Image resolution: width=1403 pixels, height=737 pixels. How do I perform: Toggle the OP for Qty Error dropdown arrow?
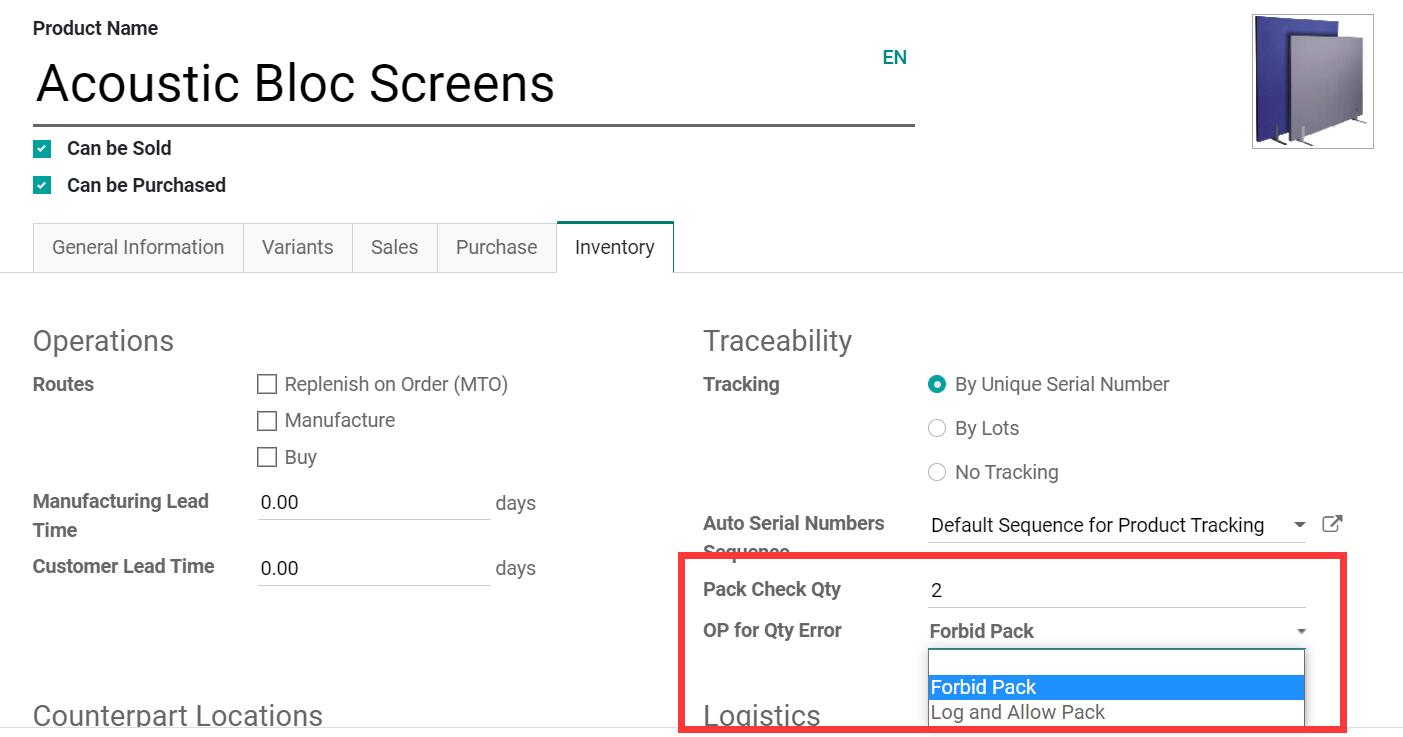1301,632
